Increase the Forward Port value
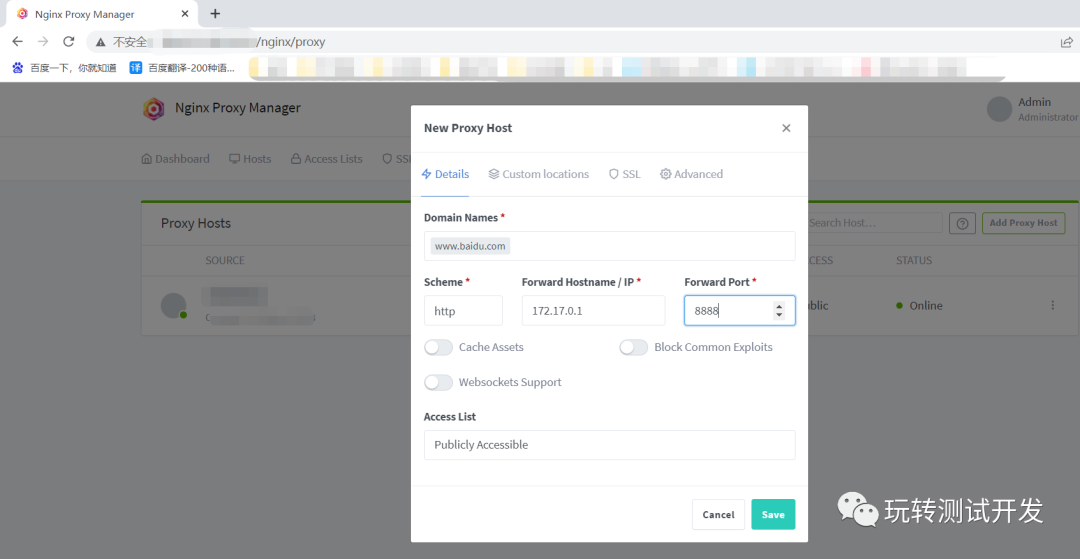 779,306
